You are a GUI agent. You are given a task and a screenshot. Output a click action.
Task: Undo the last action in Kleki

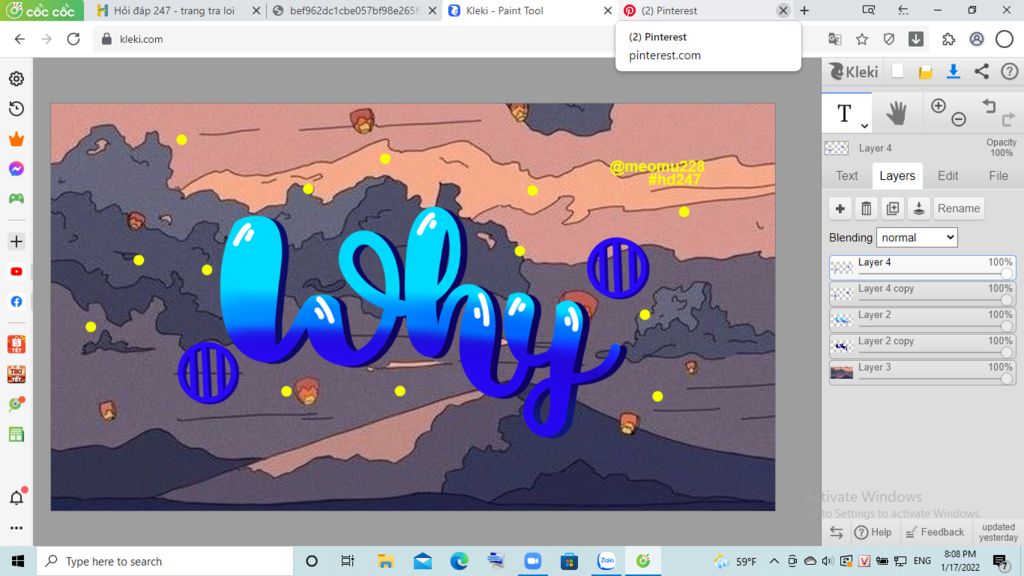[989, 105]
